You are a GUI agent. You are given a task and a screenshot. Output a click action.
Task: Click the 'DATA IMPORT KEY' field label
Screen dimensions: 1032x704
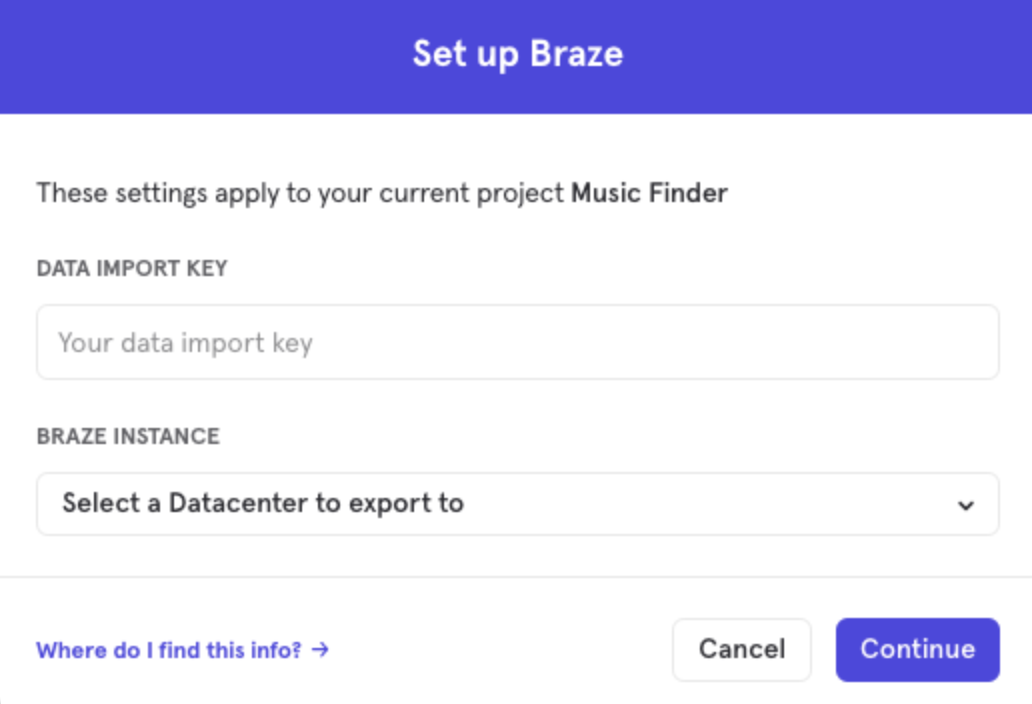(132, 268)
